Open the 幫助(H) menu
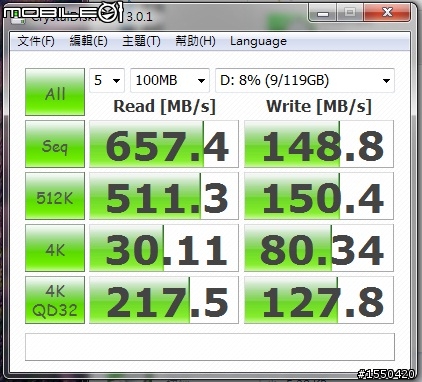 tap(195, 41)
